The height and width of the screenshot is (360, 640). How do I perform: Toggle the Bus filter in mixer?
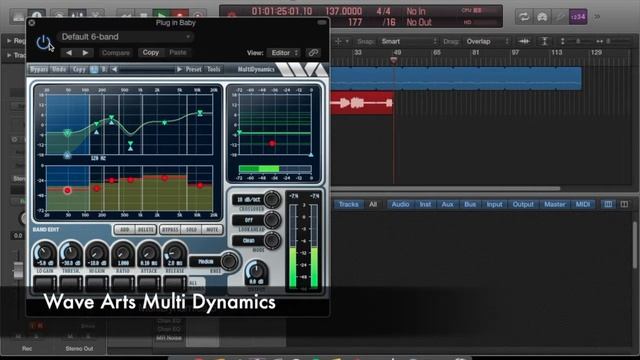(x=470, y=204)
